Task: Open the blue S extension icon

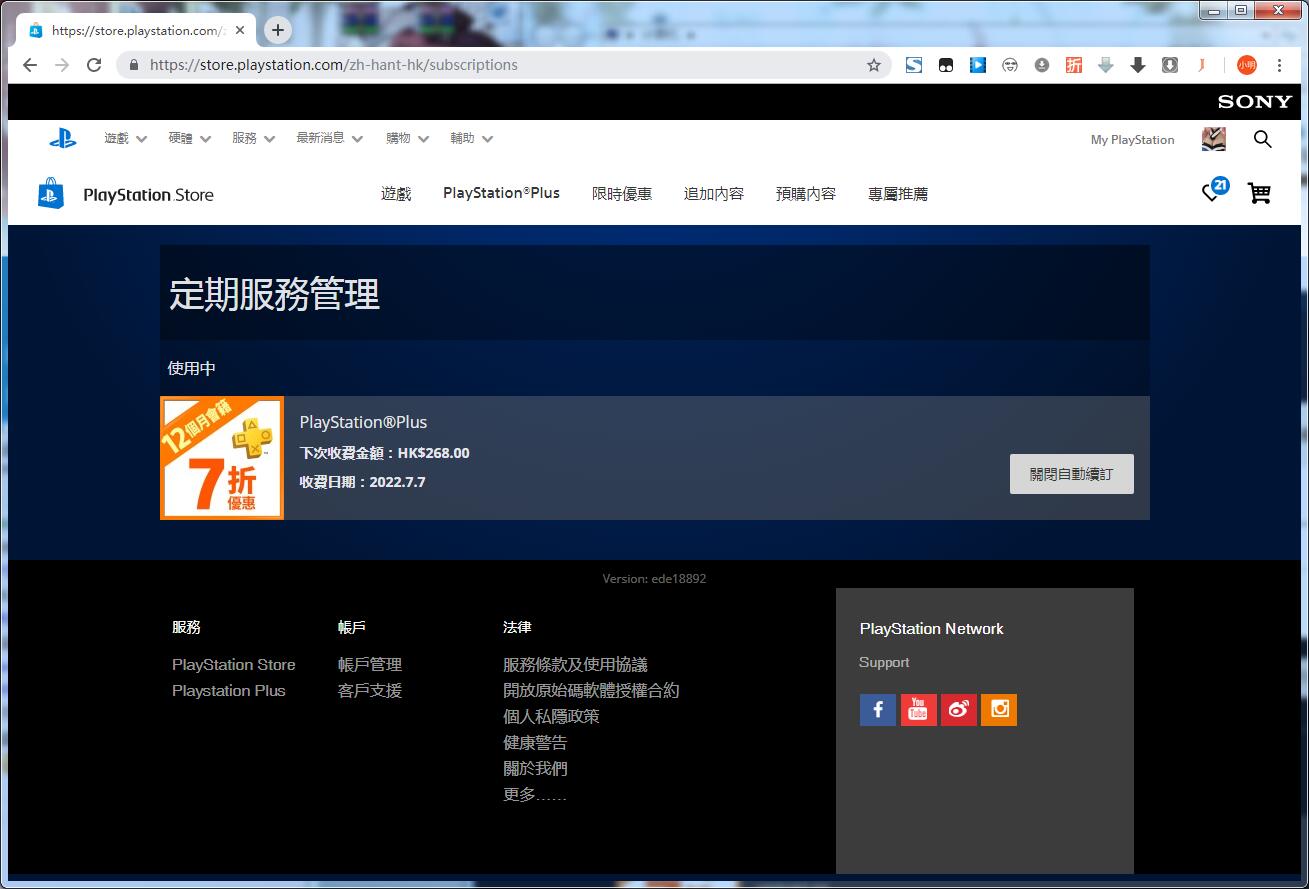Action: 914,65
